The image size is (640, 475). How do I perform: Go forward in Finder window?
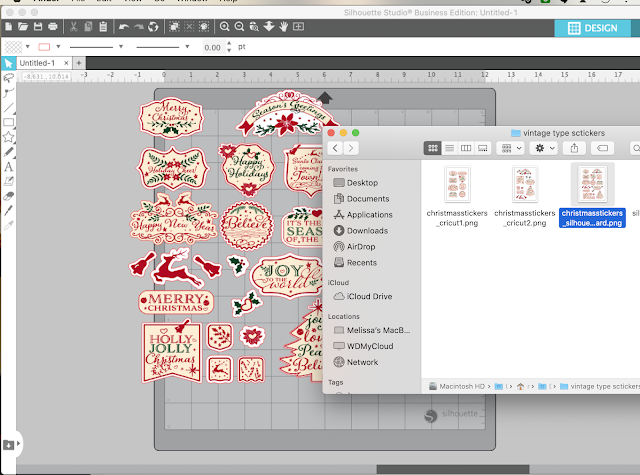[x=351, y=148]
